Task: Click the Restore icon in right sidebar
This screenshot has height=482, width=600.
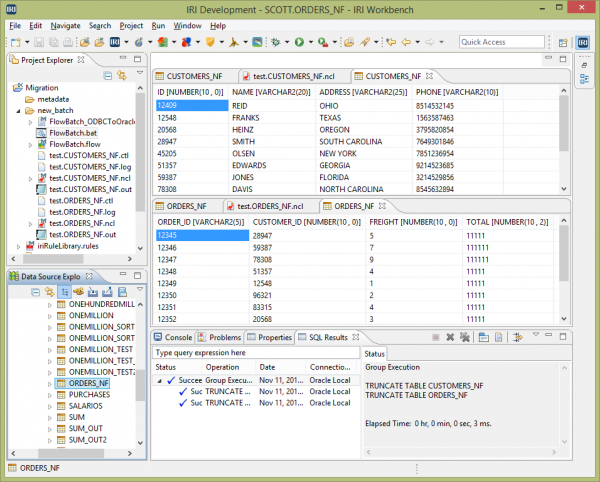Action: coord(584,65)
